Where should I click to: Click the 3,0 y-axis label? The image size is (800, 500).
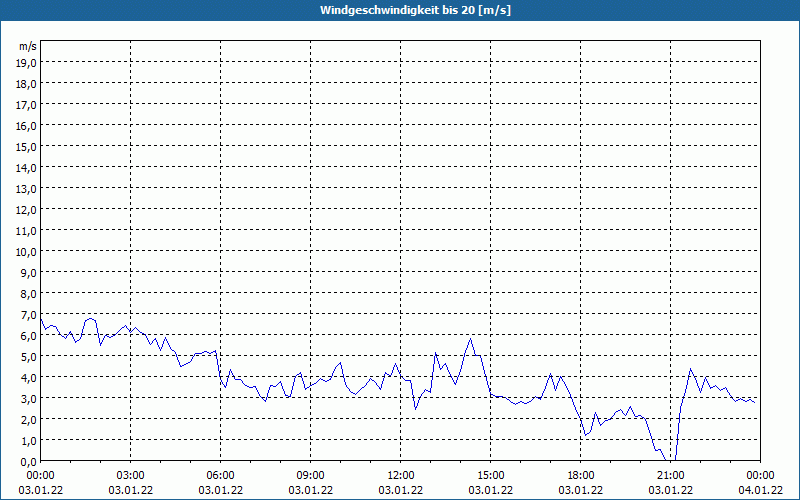click(x=28, y=398)
